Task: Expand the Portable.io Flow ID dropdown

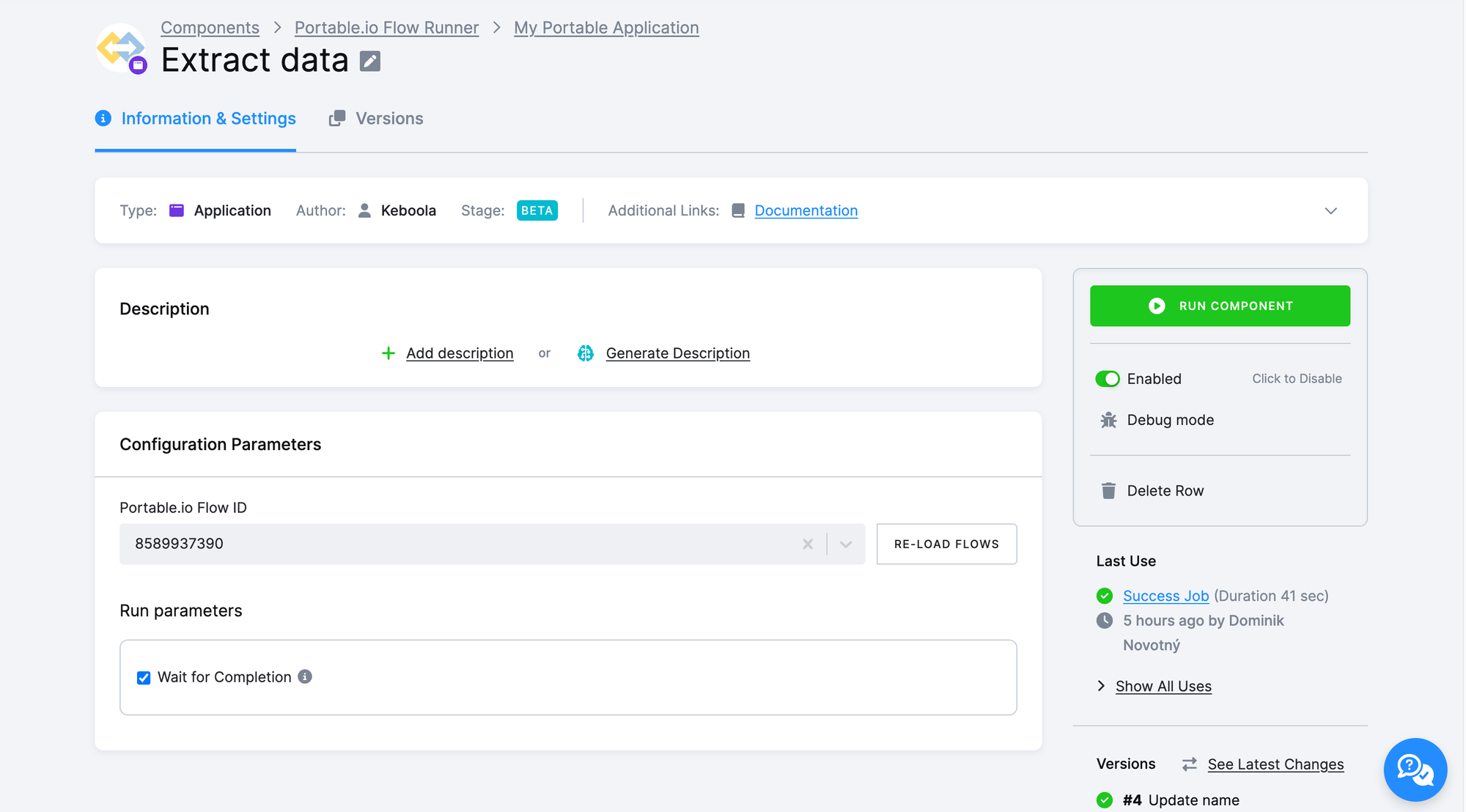Action: pos(845,544)
